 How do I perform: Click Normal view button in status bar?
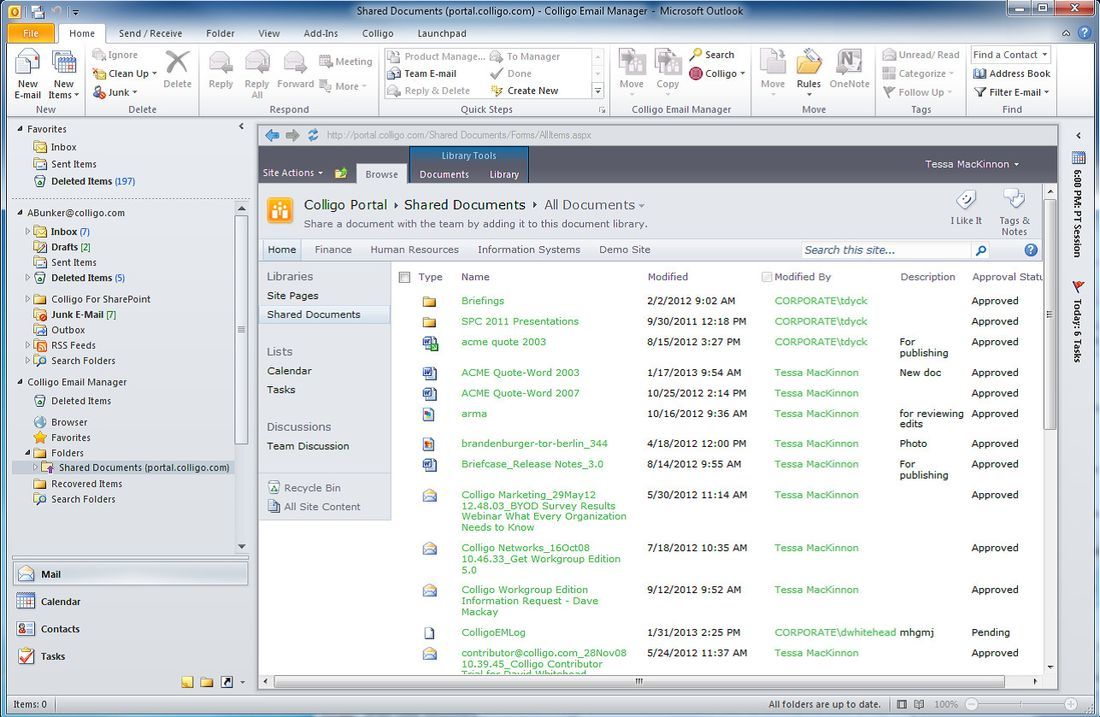tap(901, 704)
